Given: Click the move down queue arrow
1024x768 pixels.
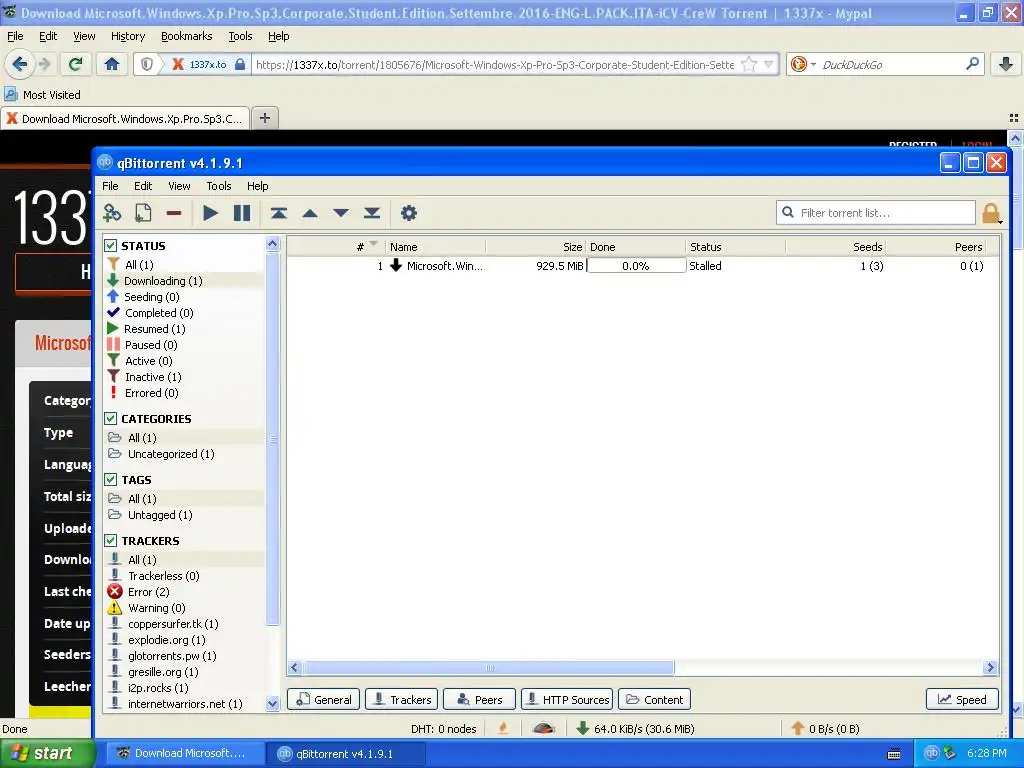Looking at the screenshot, I should (x=341, y=213).
